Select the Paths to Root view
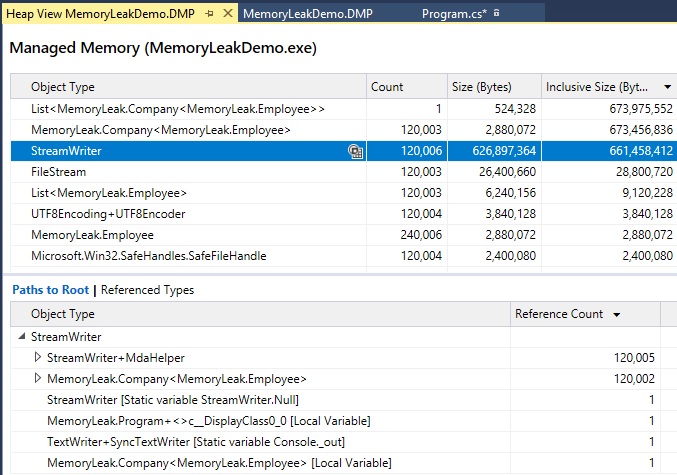The width and height of the screenshot is (677, 475). coord(50,290)
